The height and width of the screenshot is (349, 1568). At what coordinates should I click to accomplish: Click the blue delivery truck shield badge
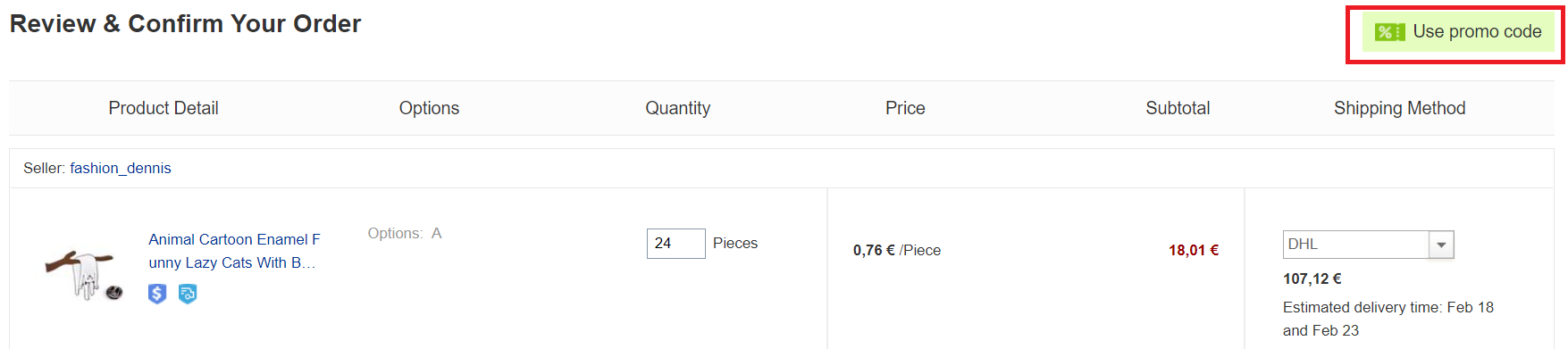click(188, 294)
